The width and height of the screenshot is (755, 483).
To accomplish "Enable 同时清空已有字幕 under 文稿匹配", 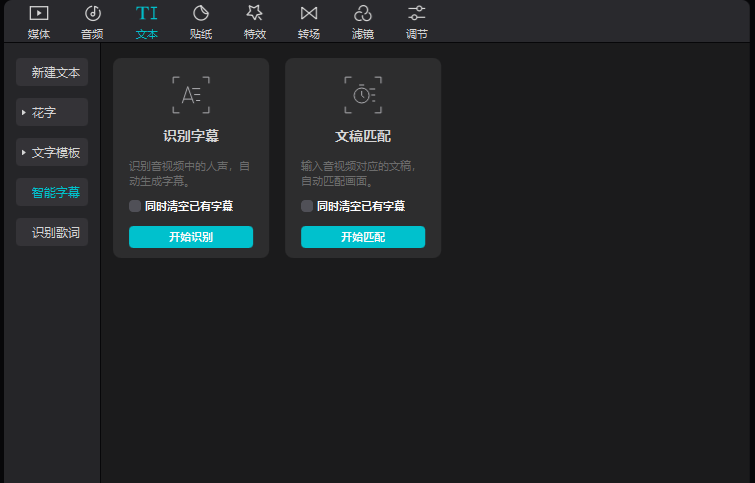I will (x=307, y=206).
